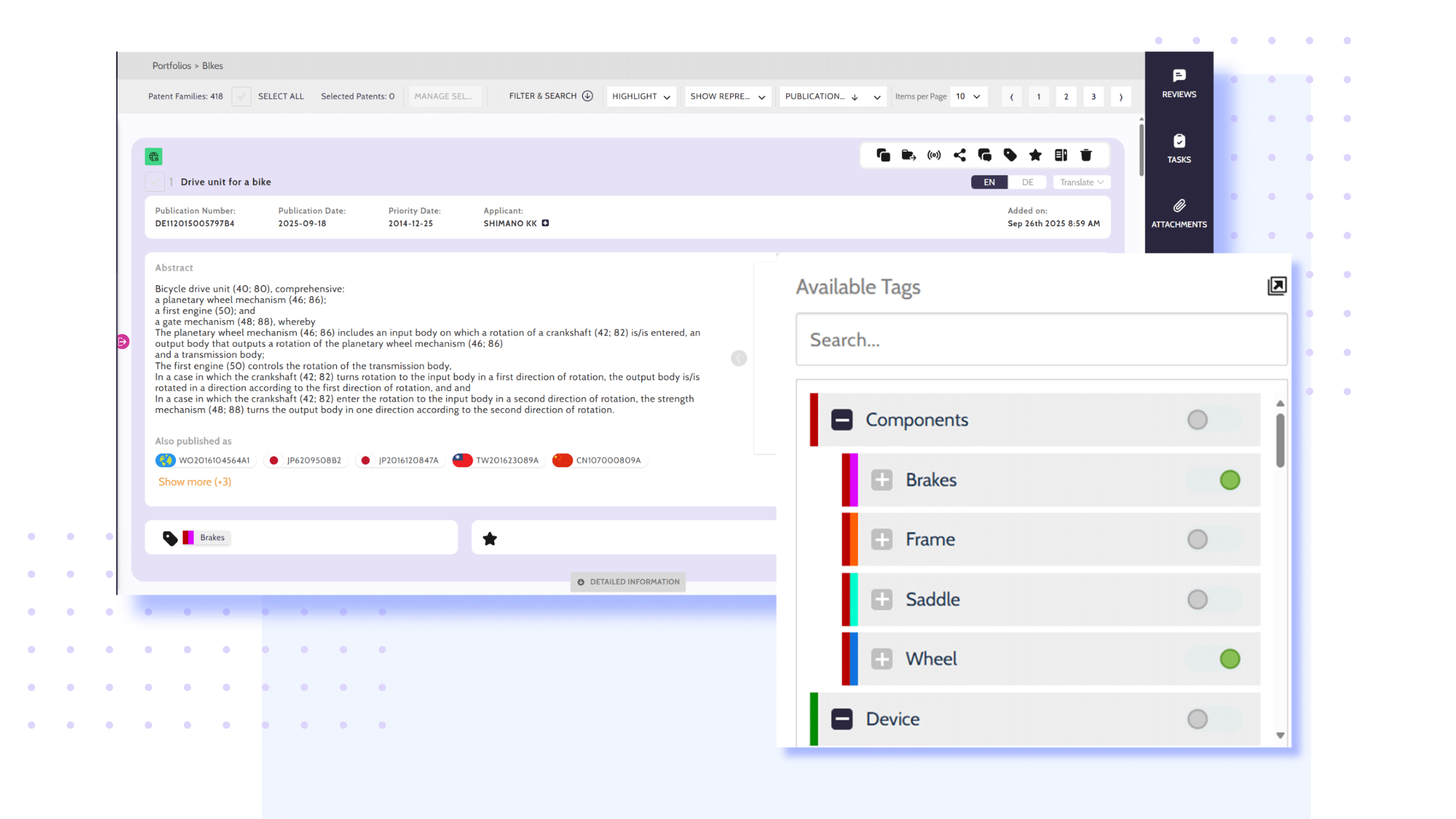Click the Show more (+3) link

[195, 482]
